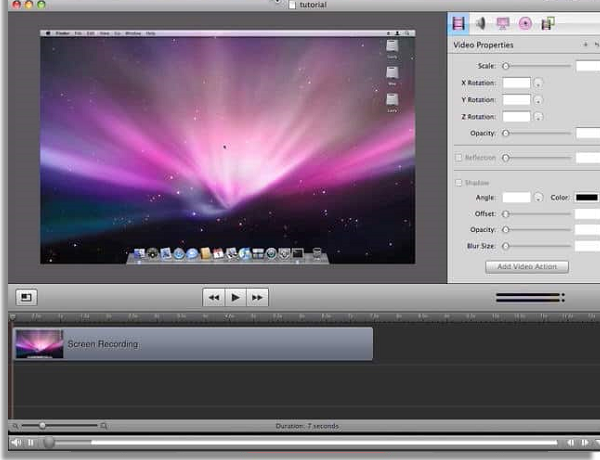Click the Y Rotation stepper dial

tap(538, 100)
